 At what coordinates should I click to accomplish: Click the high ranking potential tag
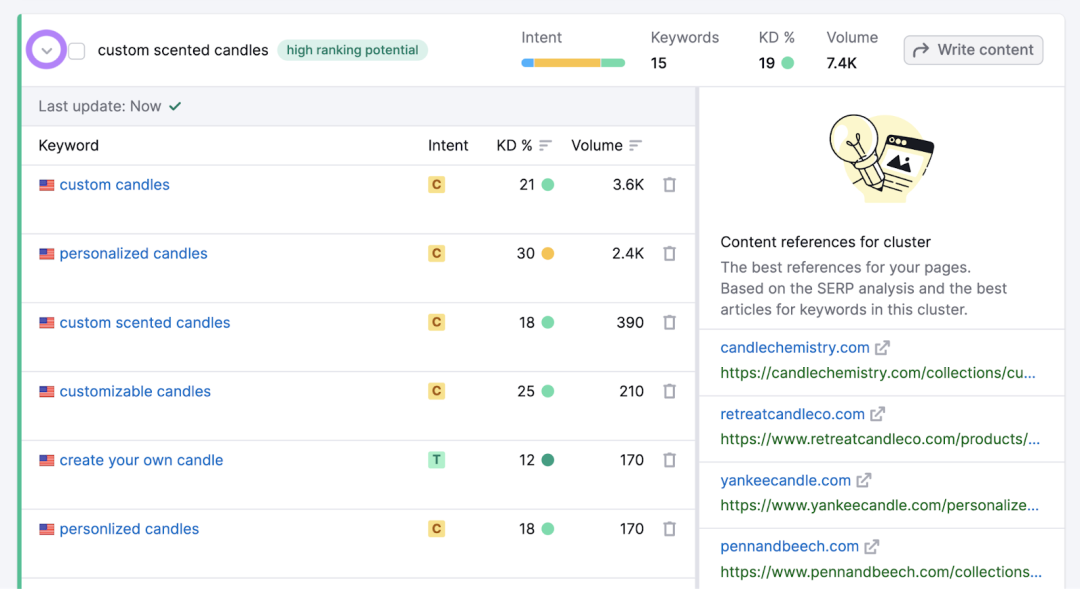(x=352, y=50)
